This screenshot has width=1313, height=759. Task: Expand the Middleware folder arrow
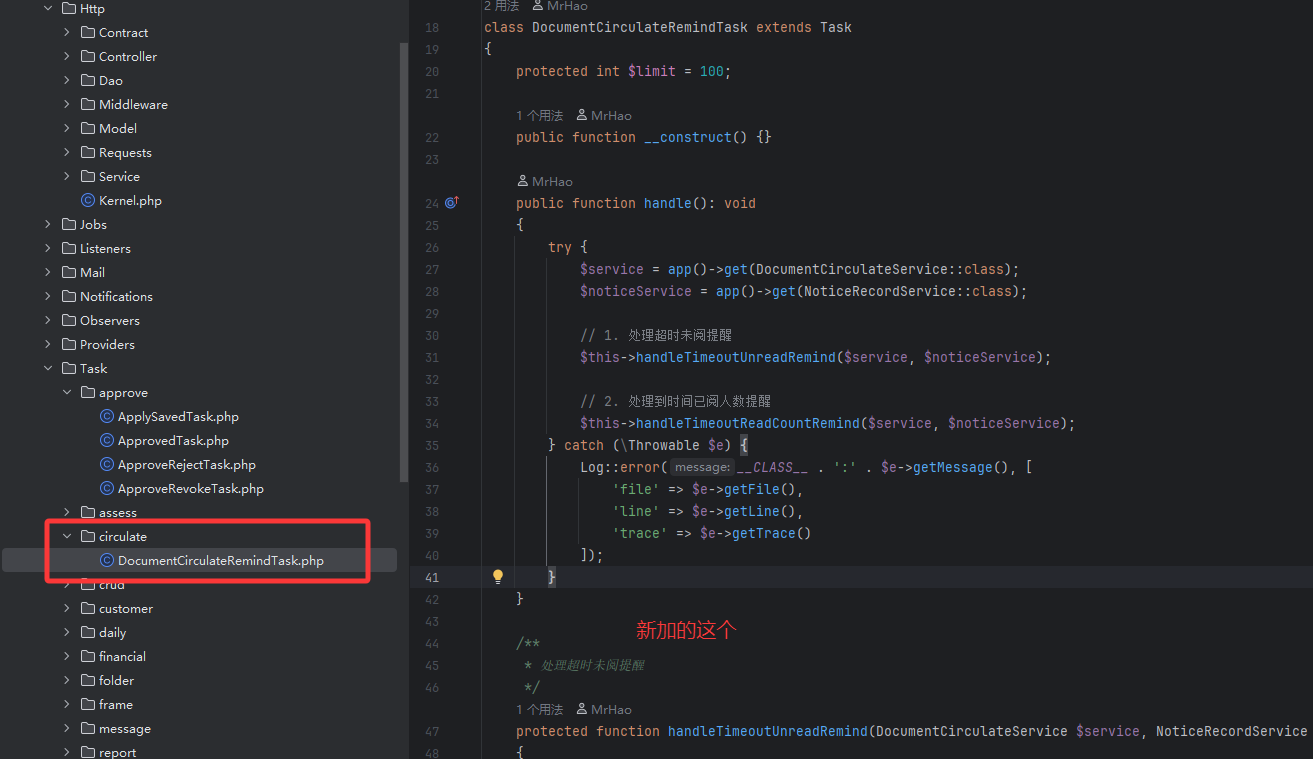tap(67, 105)
